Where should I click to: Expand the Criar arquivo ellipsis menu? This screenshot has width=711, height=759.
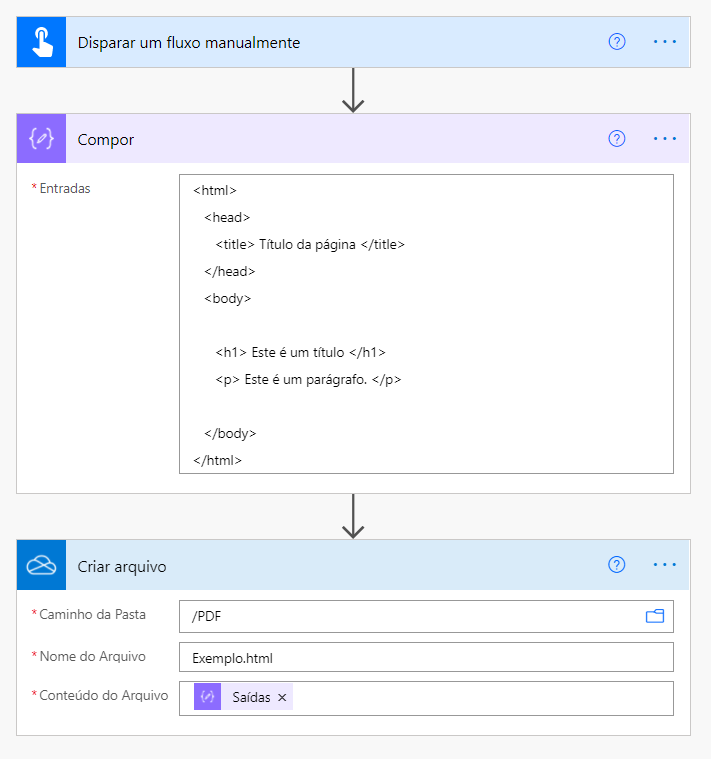(665, 565)
